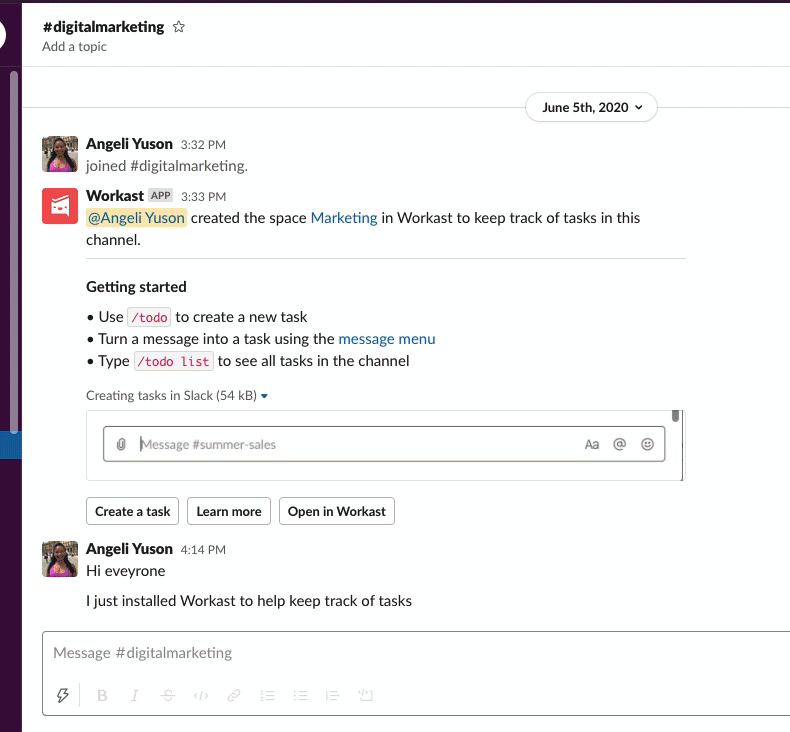Click the 4:14 PM timestamp
Screen dimensions: 790x732
[x=203, y=550]
